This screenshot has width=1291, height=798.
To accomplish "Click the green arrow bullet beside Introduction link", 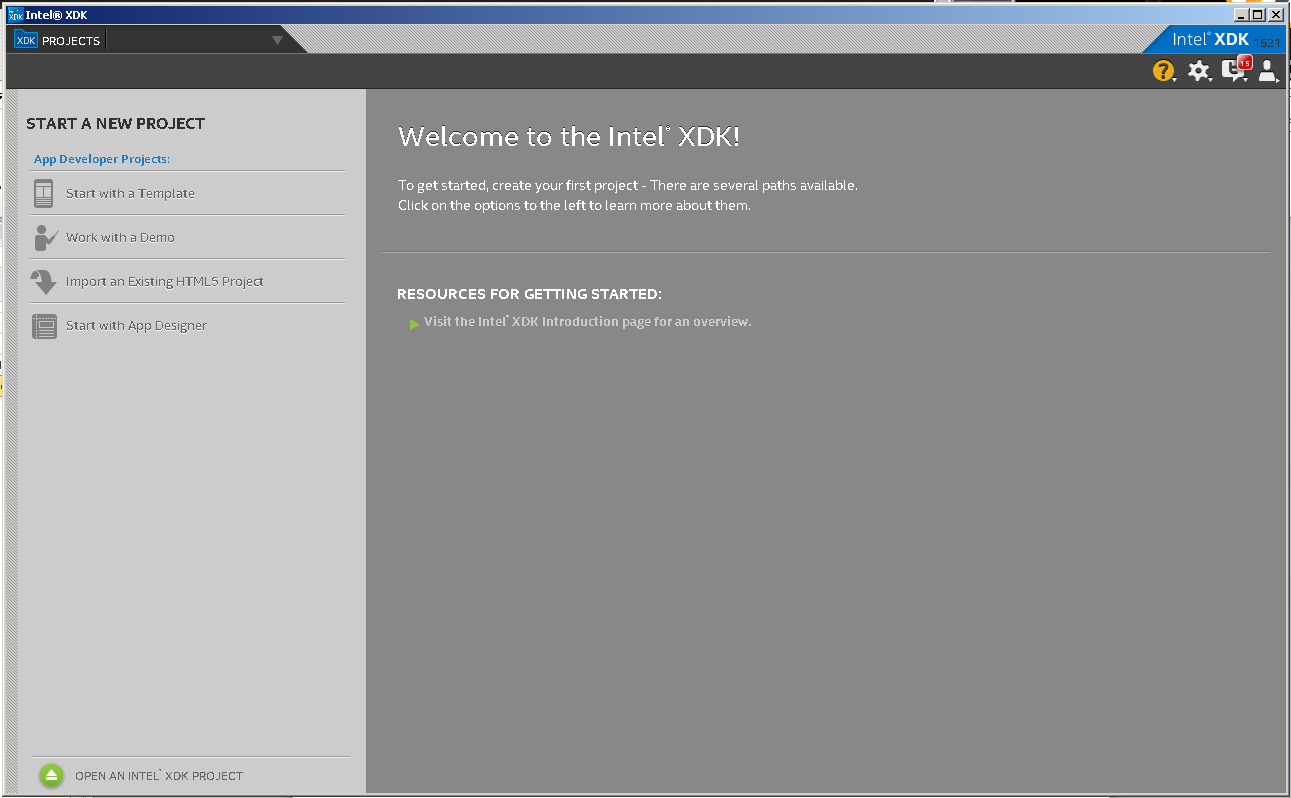I will coord(414,323).
